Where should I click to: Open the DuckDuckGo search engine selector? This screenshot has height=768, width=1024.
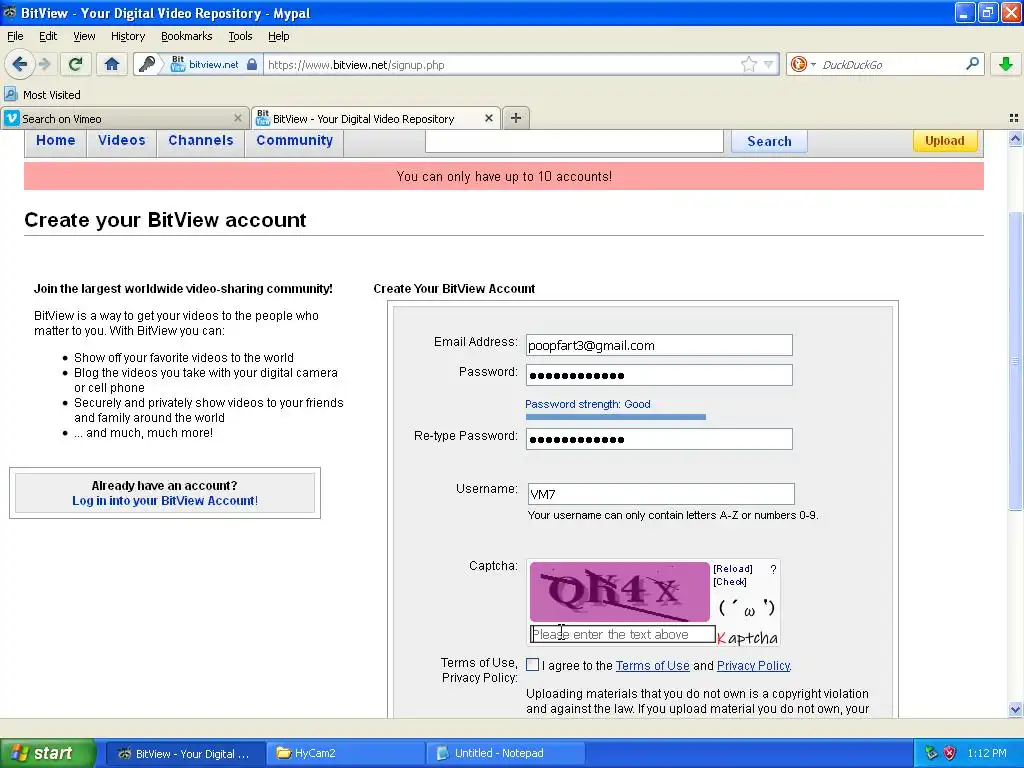coord(803,64)
